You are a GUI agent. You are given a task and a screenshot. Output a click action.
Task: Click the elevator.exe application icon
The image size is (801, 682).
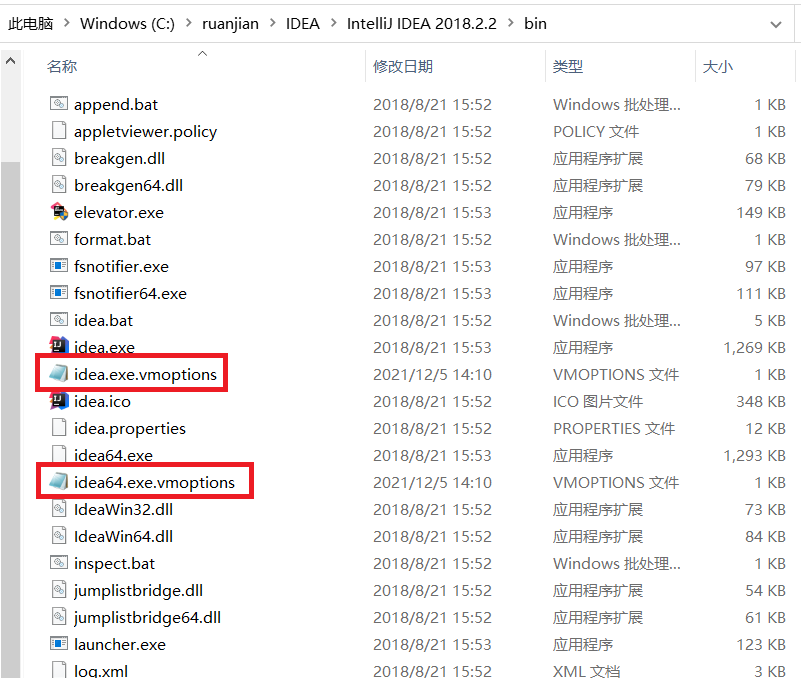pyautogui.click(x=59, y=211)
